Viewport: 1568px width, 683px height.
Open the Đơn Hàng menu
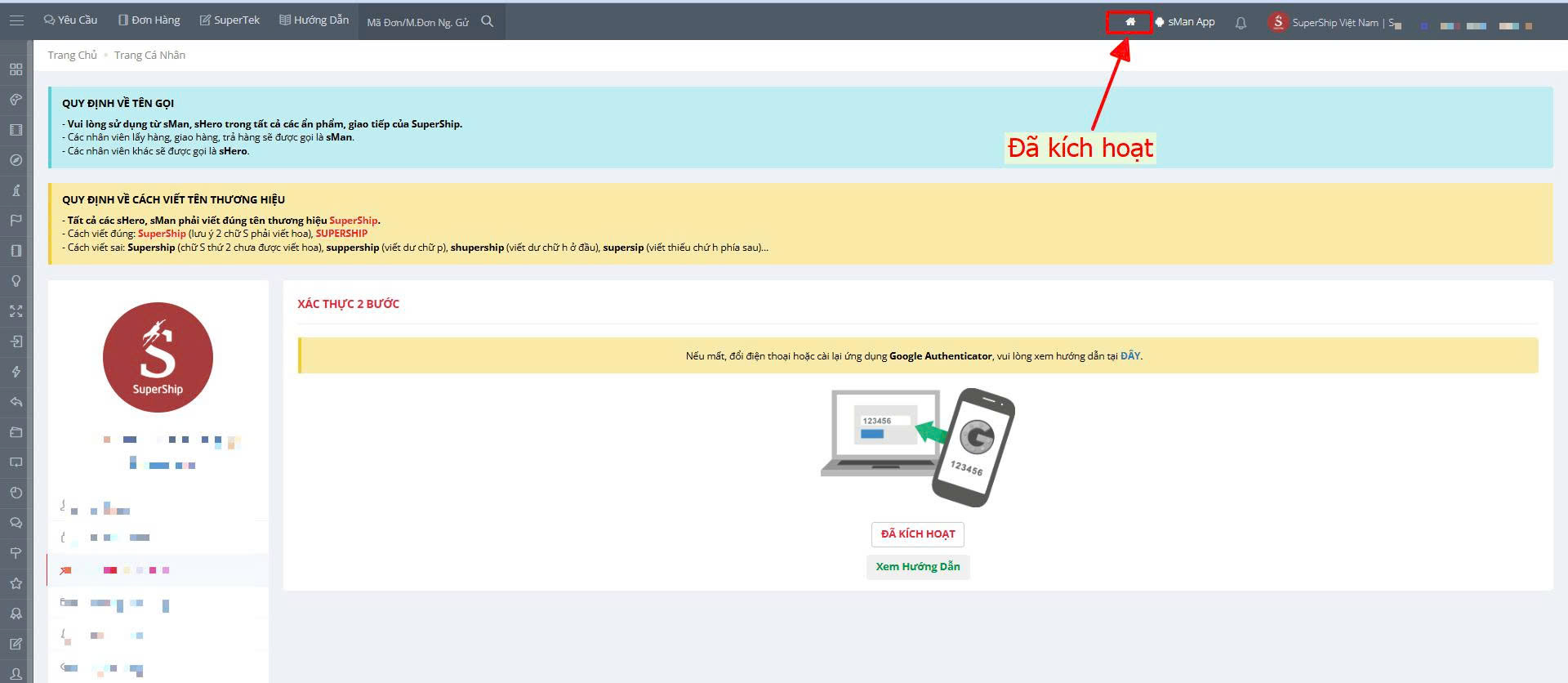tap(149, 20)
